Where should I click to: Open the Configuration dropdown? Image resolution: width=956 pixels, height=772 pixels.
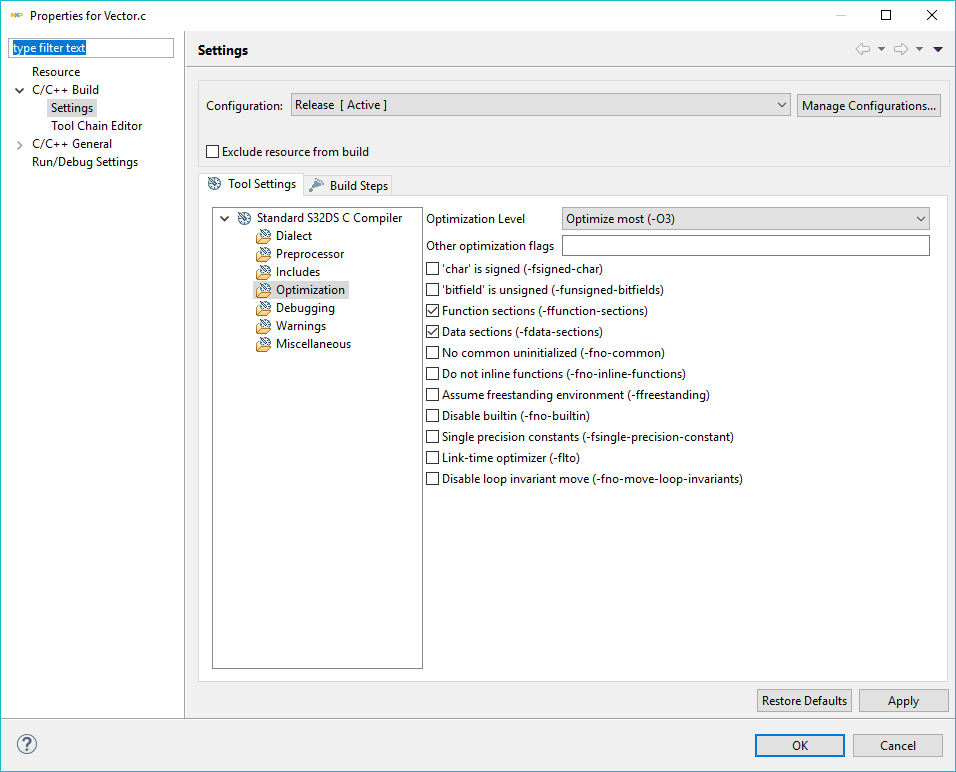click(541, 105)
